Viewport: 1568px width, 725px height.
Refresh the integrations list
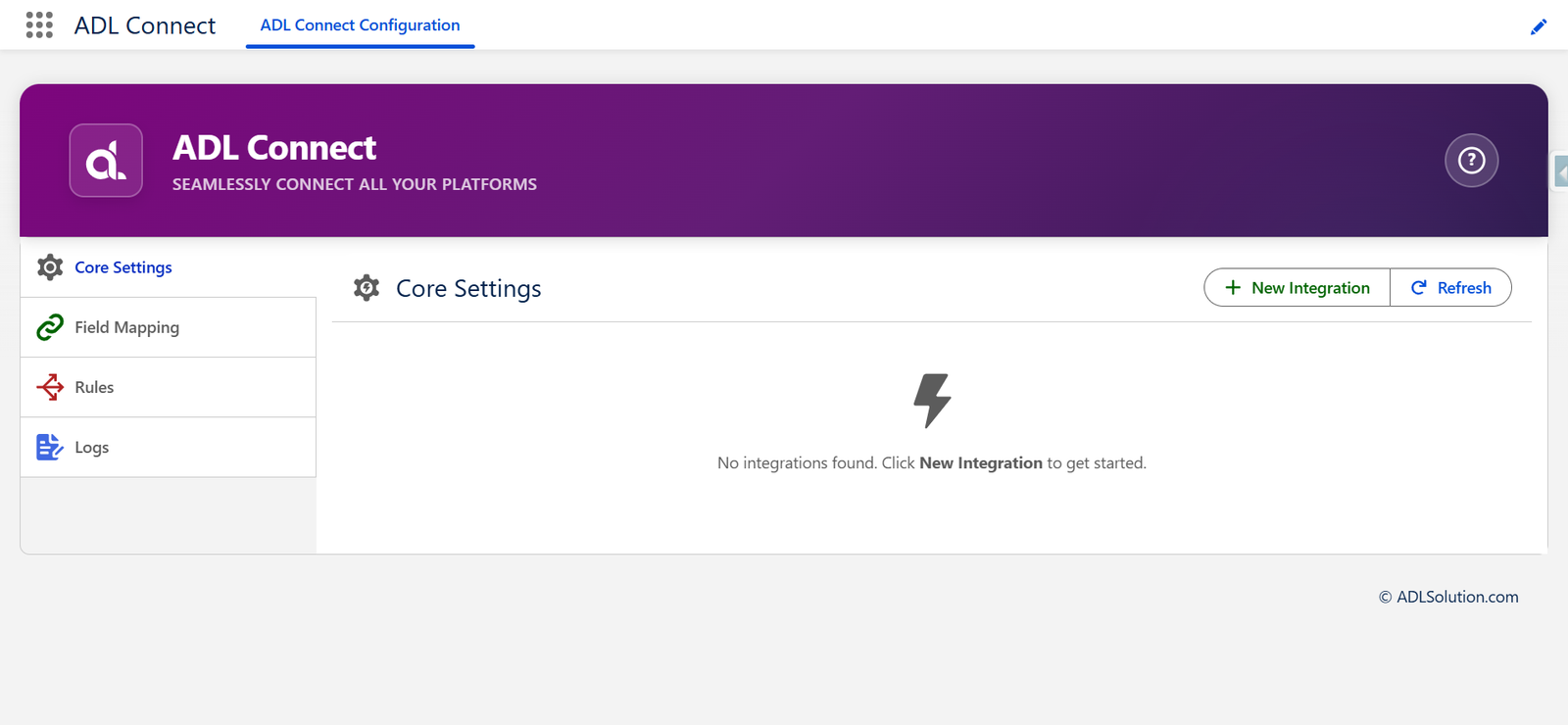pos(1450,287)
